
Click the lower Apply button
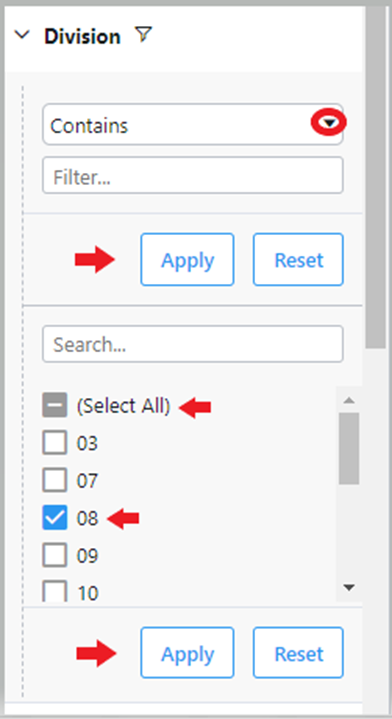click(187, 653)
